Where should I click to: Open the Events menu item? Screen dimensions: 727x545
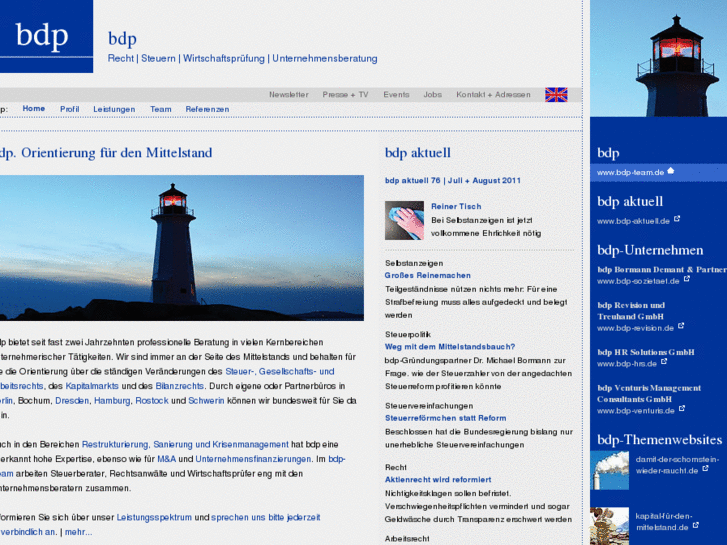tap(396, 95)
